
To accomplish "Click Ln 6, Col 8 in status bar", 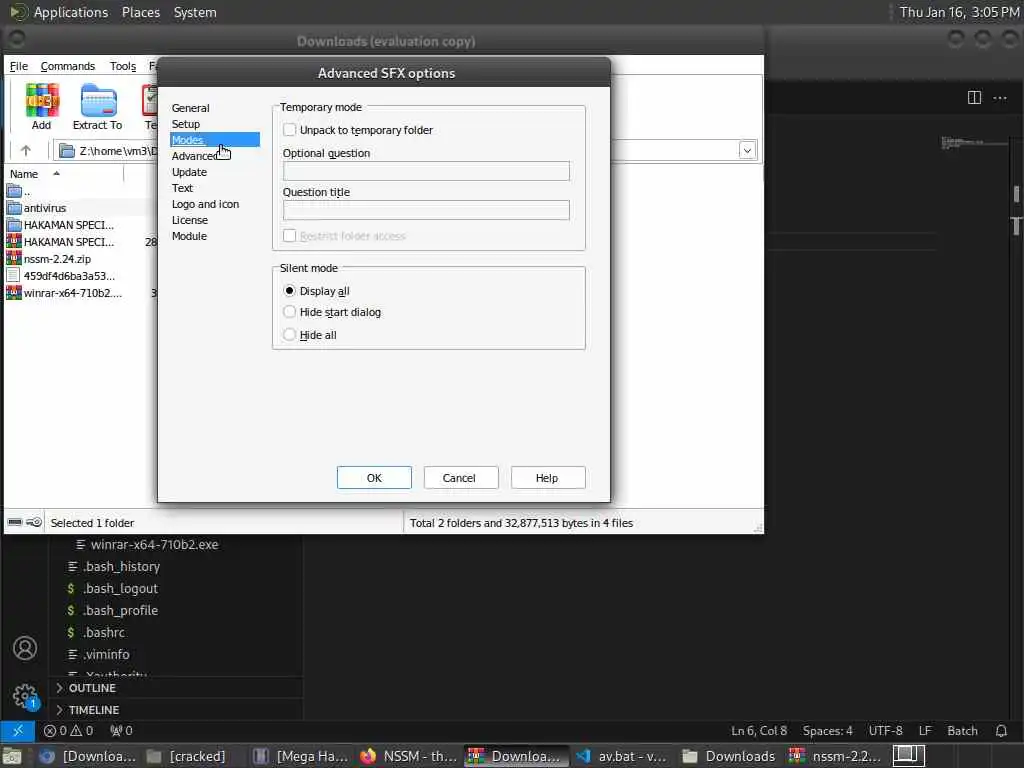I will pos(759,731).
